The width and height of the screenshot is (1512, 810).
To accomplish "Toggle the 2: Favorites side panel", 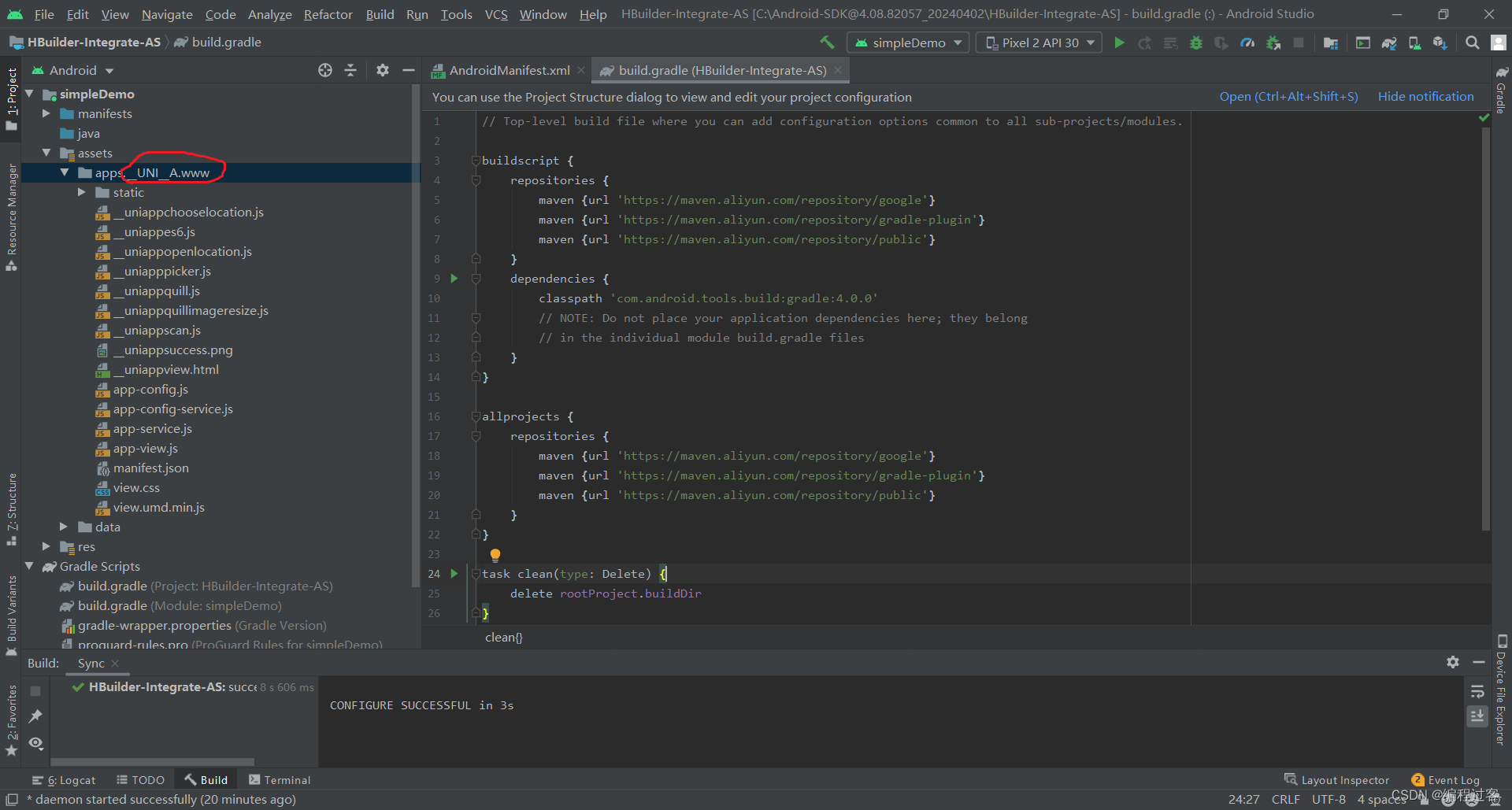I will click(x=11, y=719).
